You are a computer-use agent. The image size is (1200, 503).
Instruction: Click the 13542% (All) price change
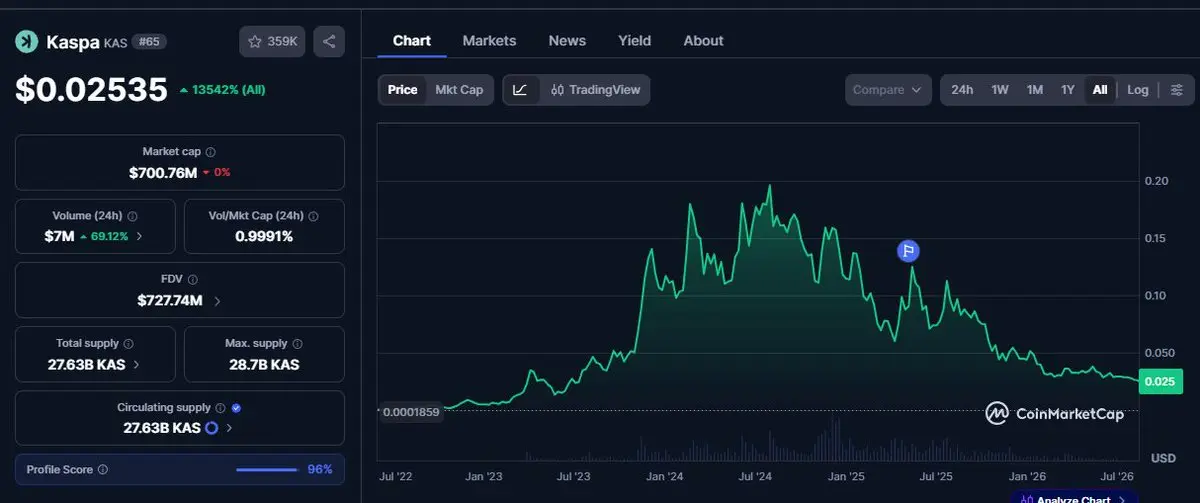pyautogui.click(x=222, y=90)
